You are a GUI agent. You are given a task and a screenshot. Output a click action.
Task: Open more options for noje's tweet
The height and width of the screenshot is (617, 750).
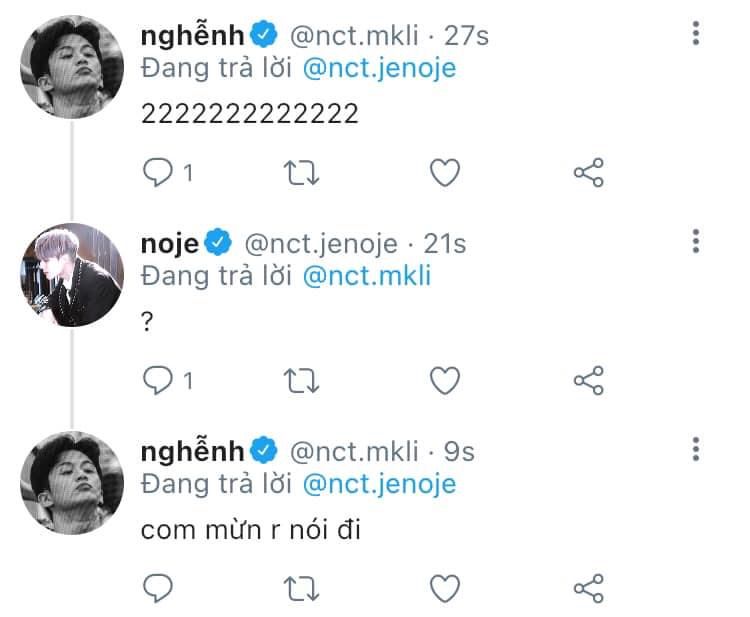pos(696,241)
